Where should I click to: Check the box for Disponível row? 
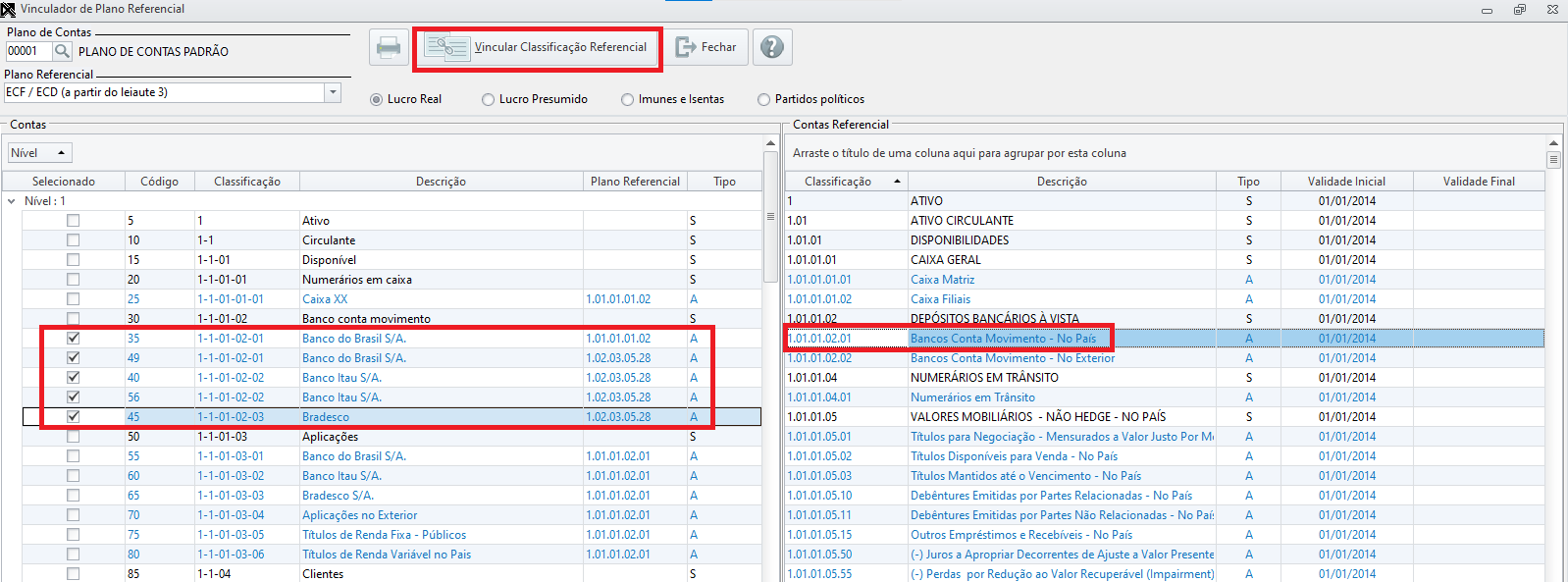(x=74, y=260)
